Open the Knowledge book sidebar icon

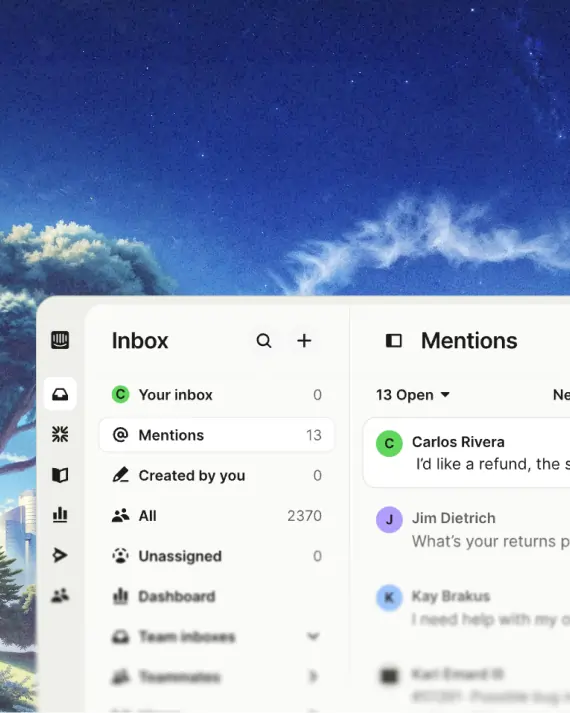(60, 475)
